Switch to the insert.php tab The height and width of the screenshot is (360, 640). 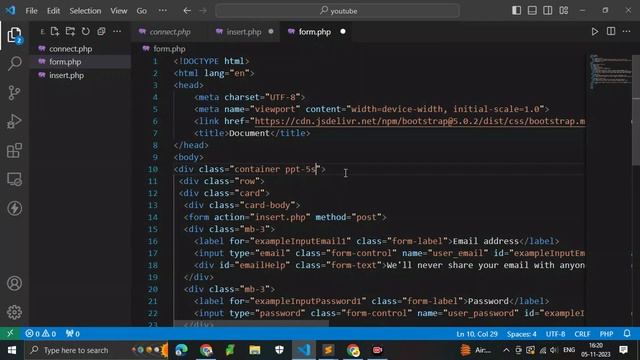click(x=244, y=32)
